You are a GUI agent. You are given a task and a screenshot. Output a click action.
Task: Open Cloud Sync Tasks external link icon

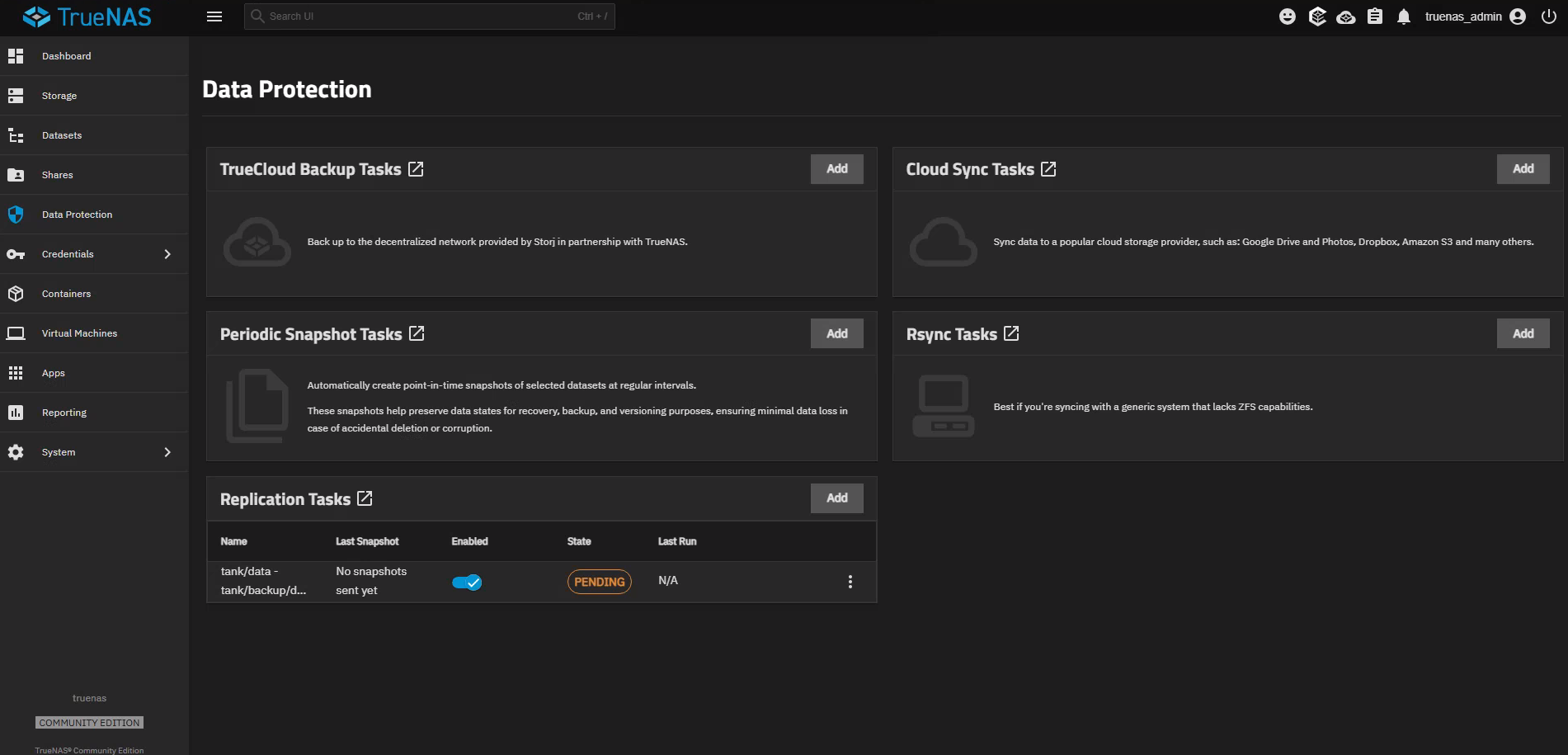click(x=1048, y=169)
